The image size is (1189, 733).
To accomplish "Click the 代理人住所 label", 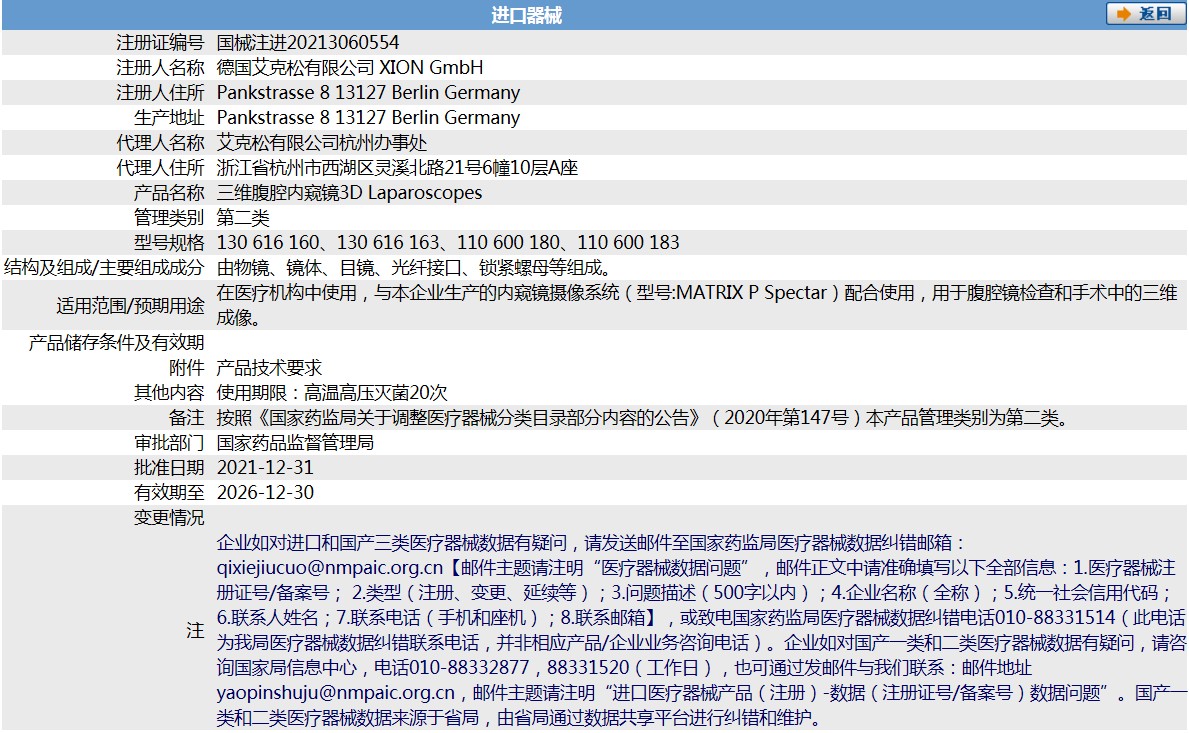I will tap(160, 168).
